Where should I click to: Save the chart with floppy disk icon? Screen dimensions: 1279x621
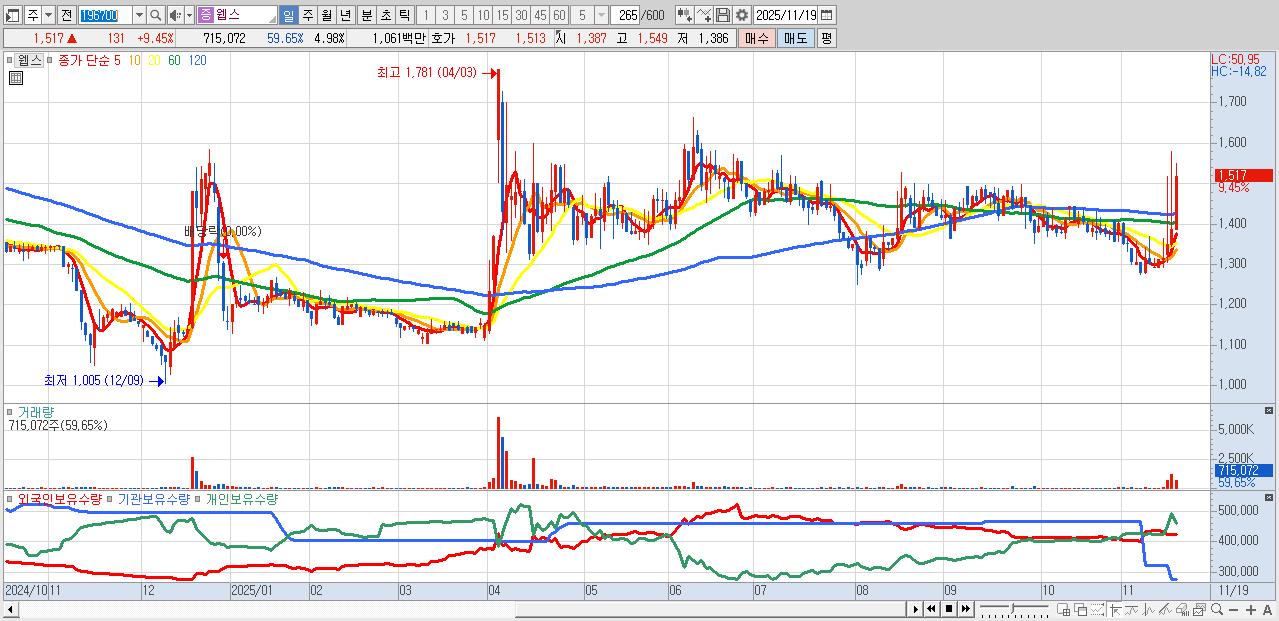(x=722, y=15)
